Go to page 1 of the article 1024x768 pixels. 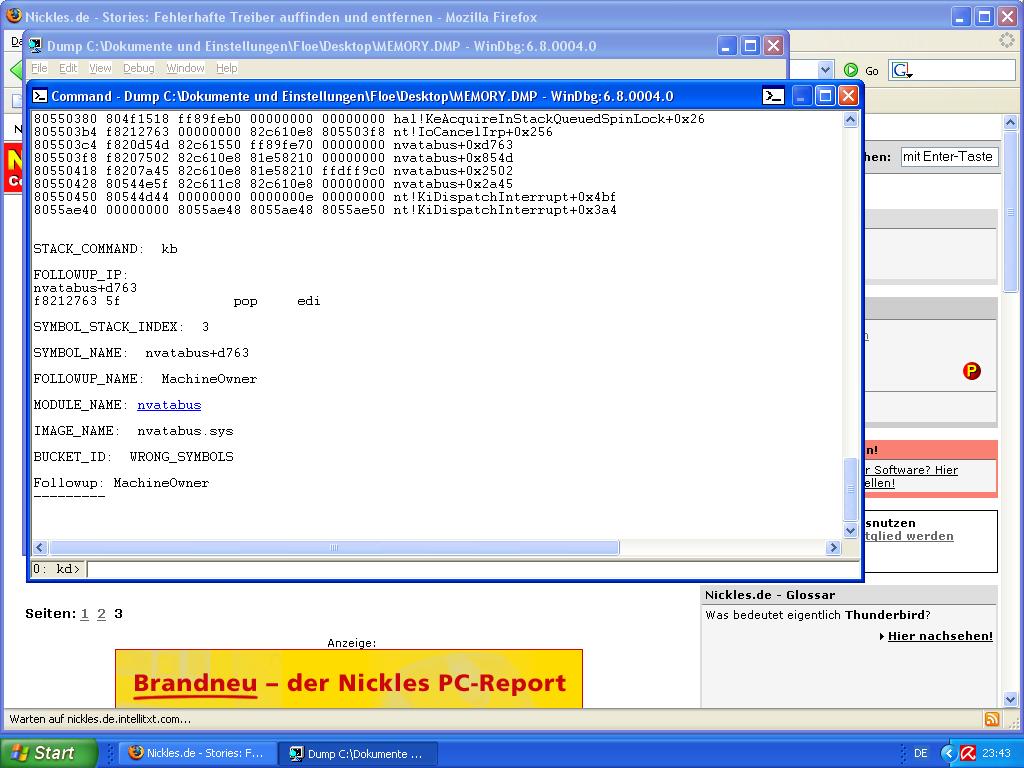84,614
